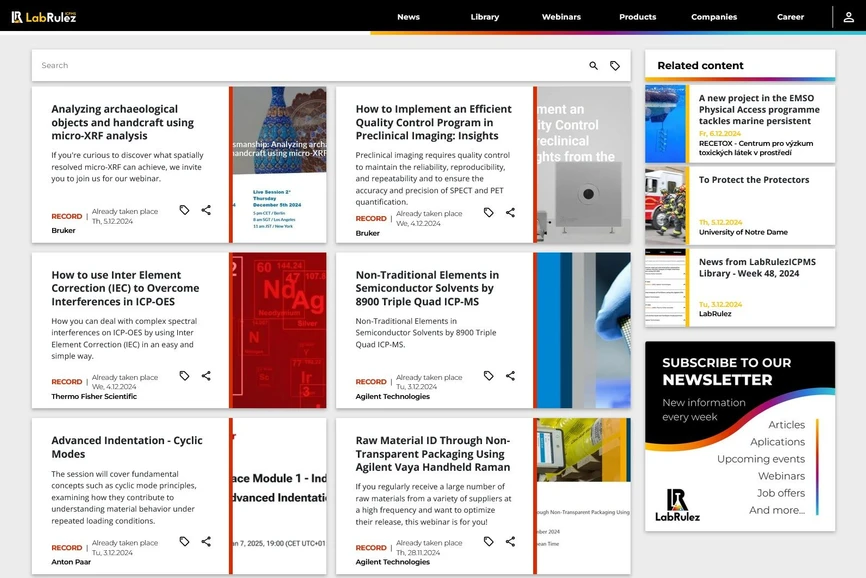Image resolution: width=866 pixels, height=578 pixels.
Task: Open the Library menu
Action: (485, 17)
